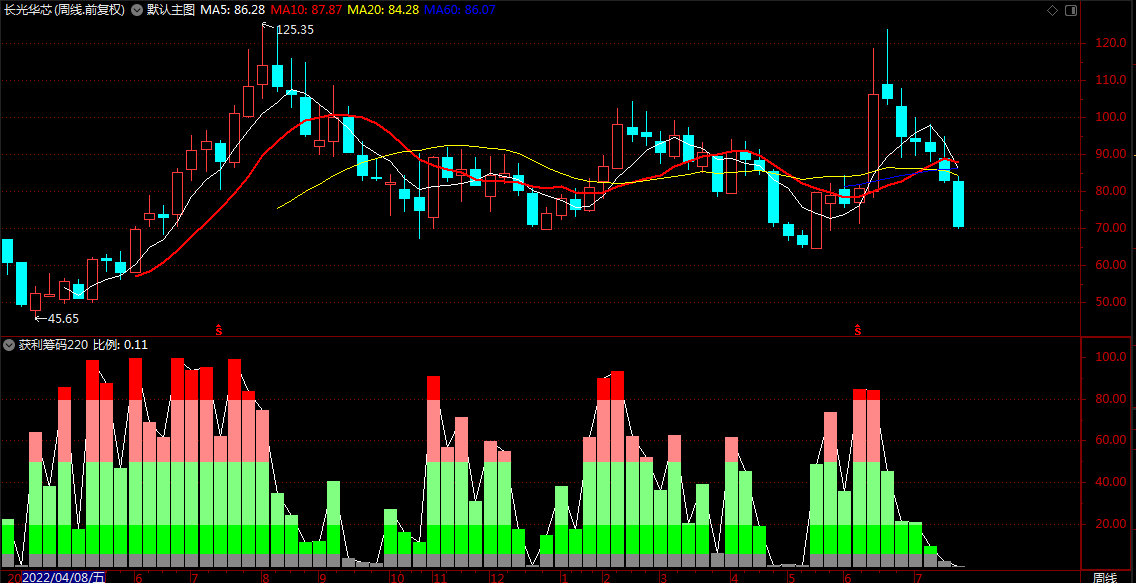Click the 125.35 high price label
This screenshot has height=583, width=1136.
click(x=294, y=30)
